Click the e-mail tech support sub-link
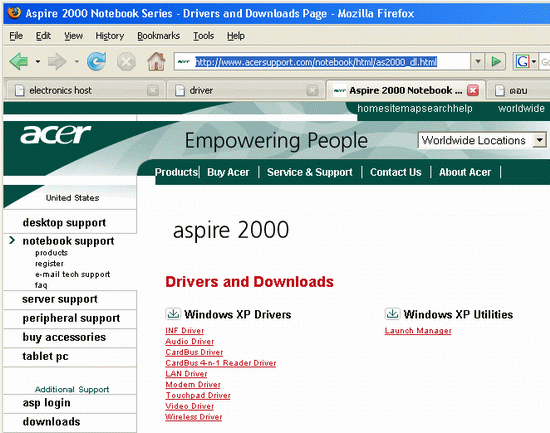The image size is (550, 433). (x=73, y=274)
